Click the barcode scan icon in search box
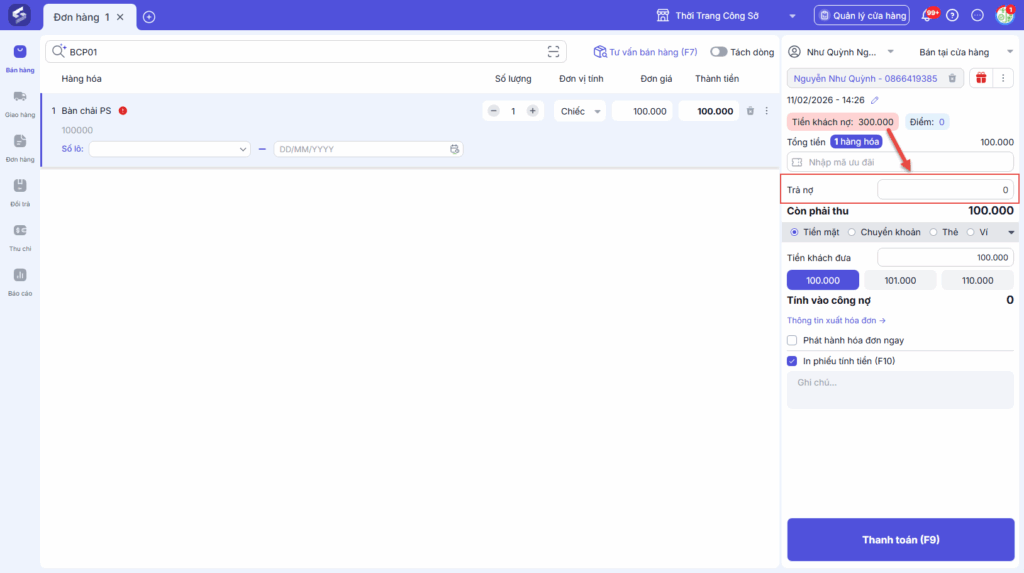 tap(553, 52)
